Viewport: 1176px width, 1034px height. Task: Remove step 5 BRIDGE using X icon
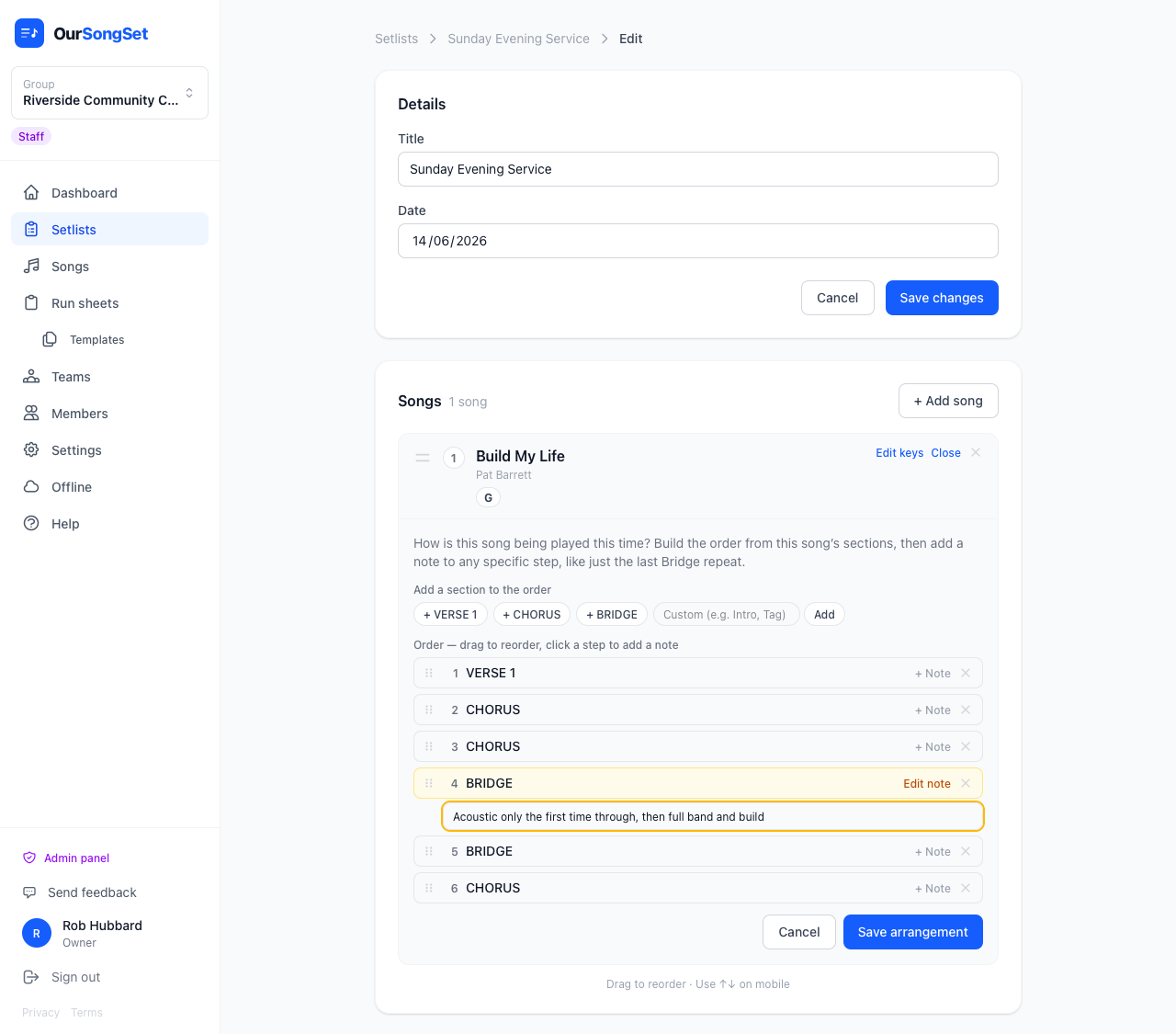click(x=966, y=851)
